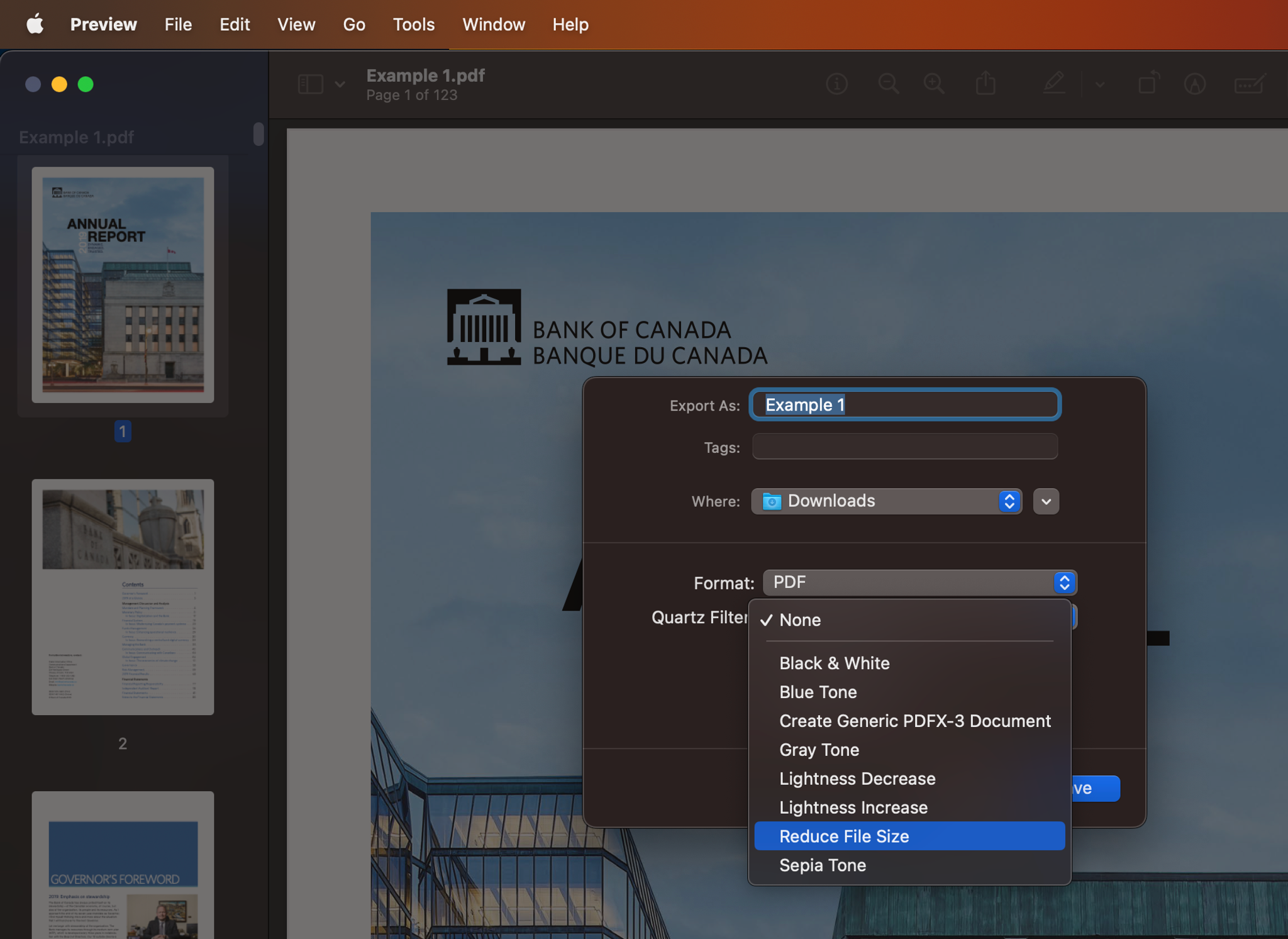Select page 1 thumbnail in sidebar
Screen dimensions: 1288x939
(123, 284)
